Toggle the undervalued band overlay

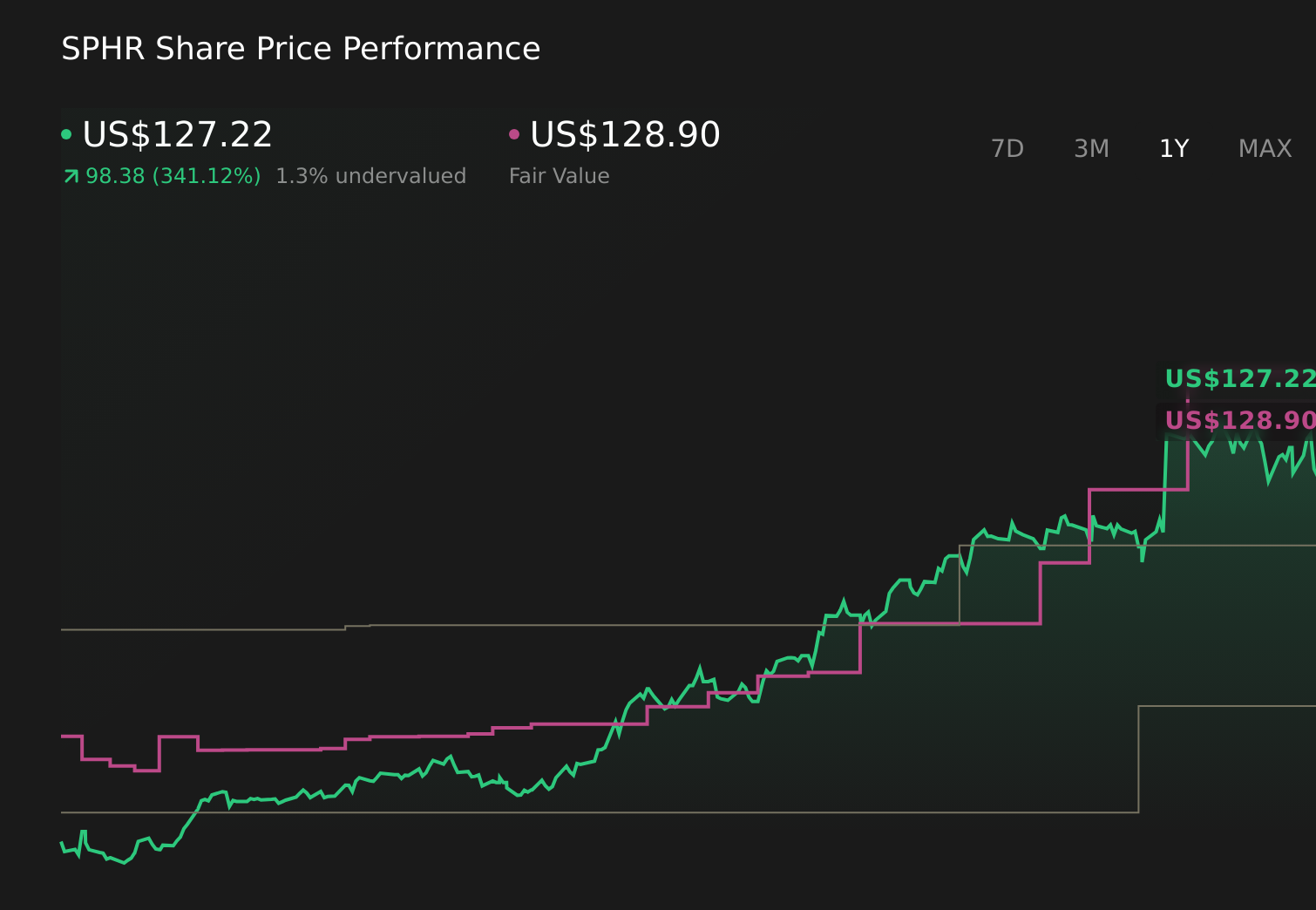[x=370, y=175]
